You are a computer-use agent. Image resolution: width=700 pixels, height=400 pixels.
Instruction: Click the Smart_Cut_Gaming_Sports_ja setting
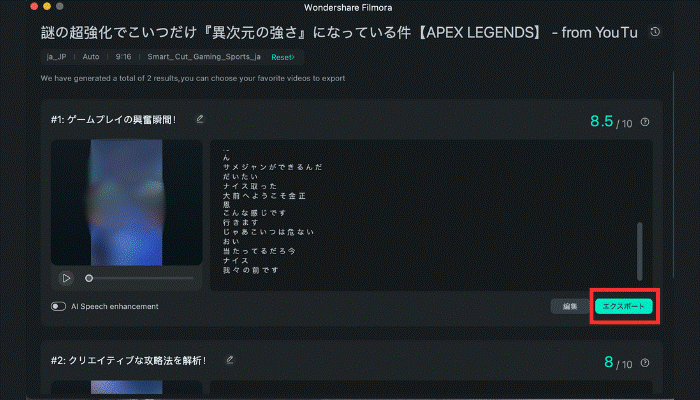(x=204, y=57)
